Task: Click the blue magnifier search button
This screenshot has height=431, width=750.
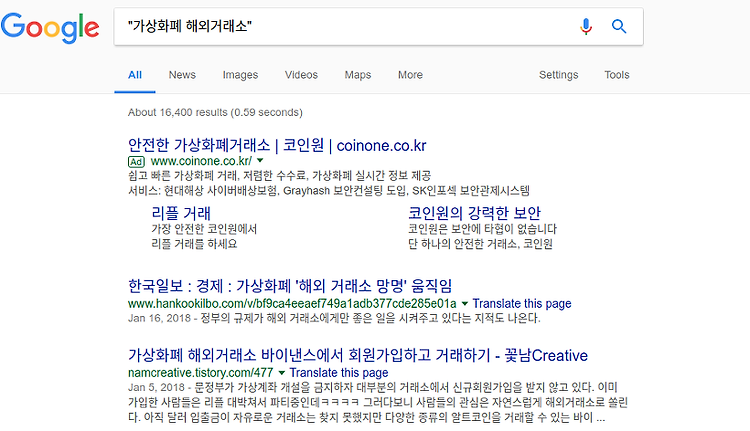Action: tap(619, 26)
